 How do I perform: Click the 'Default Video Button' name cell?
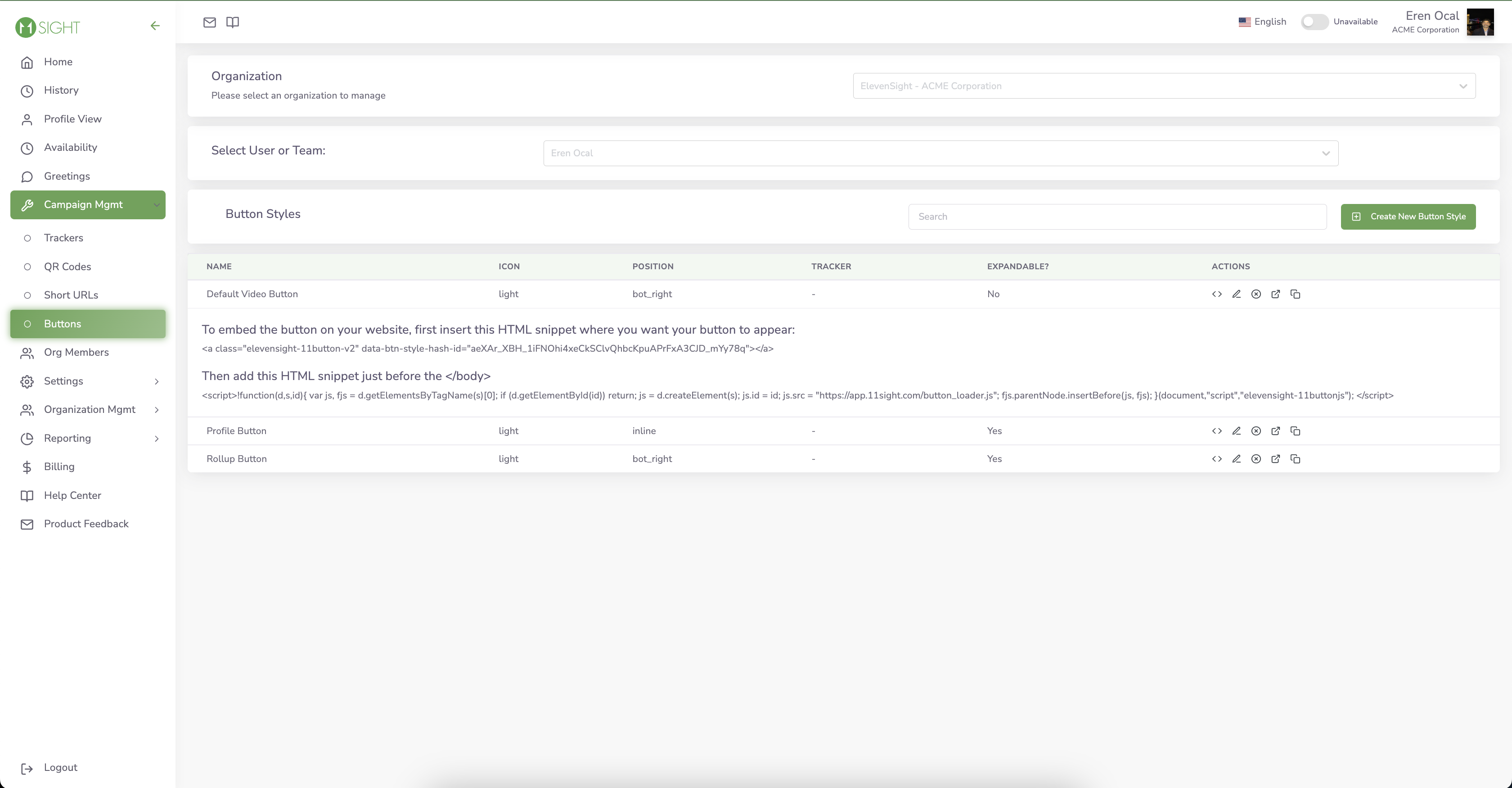[252, 294]
